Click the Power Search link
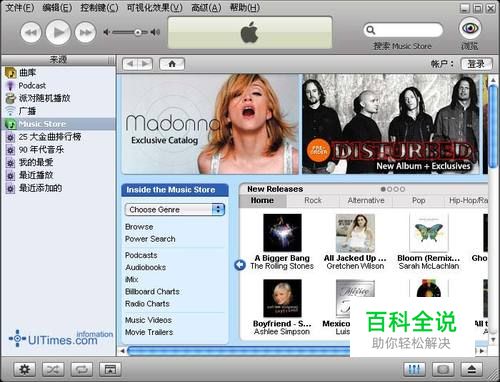Viewport: 500px width, 382px height. (x=150, y=239)
